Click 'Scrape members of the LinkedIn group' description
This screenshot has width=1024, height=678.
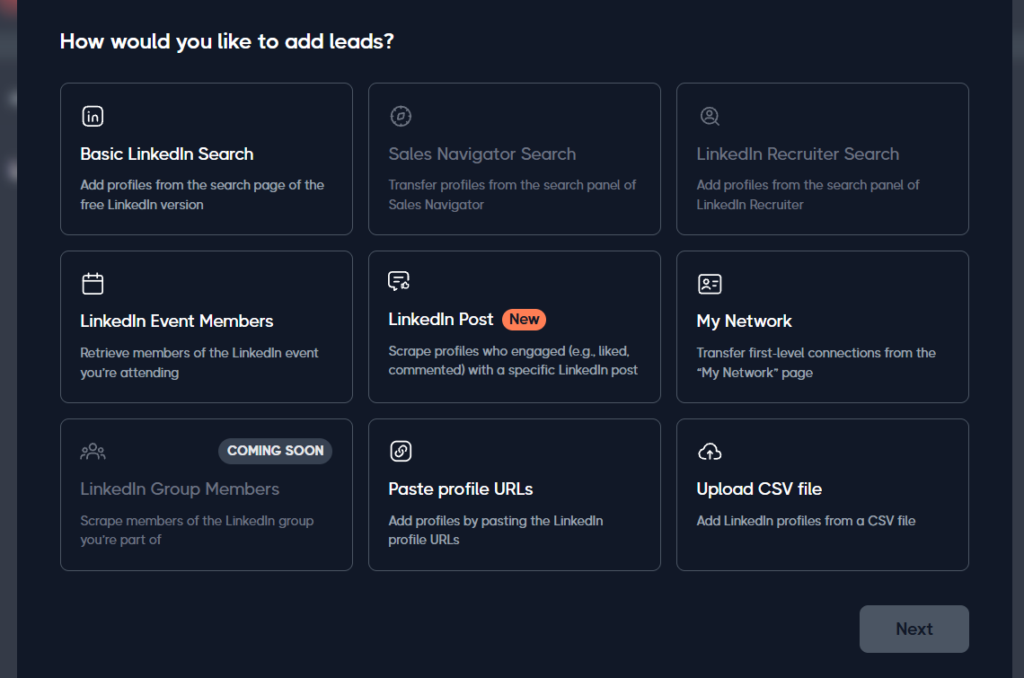(197, 530)
